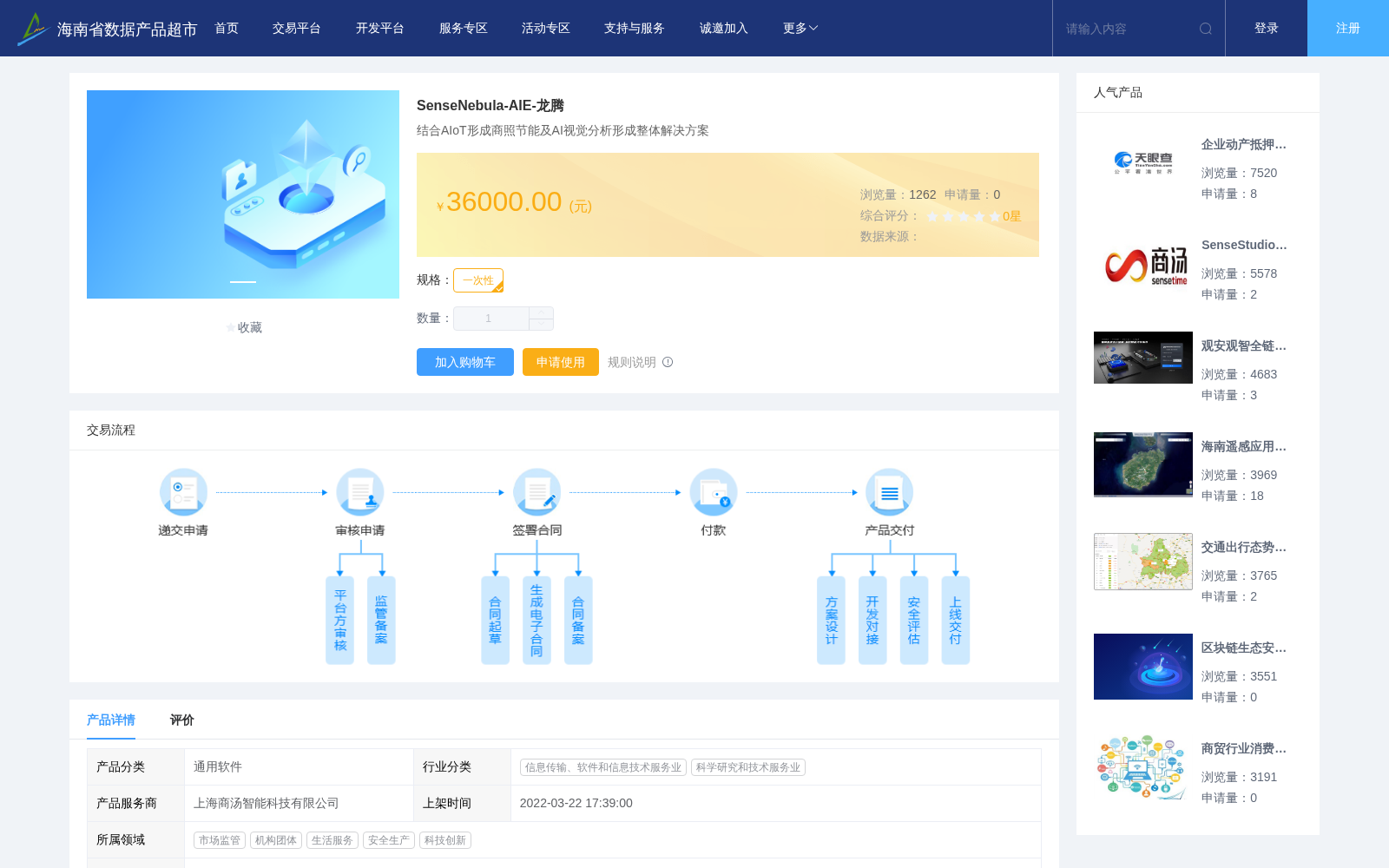Click the 开发对接 sub-step box
Image resolution: width=1389 pixels, height=868 pixels.
coord(872,620)
